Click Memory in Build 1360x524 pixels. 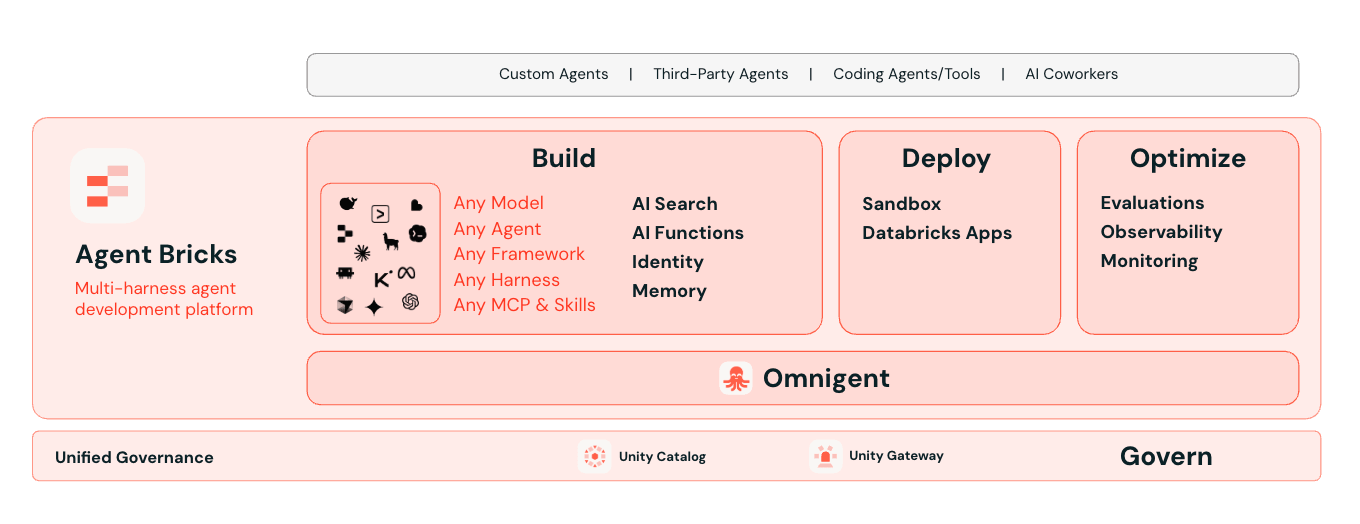tap(669, 291)
